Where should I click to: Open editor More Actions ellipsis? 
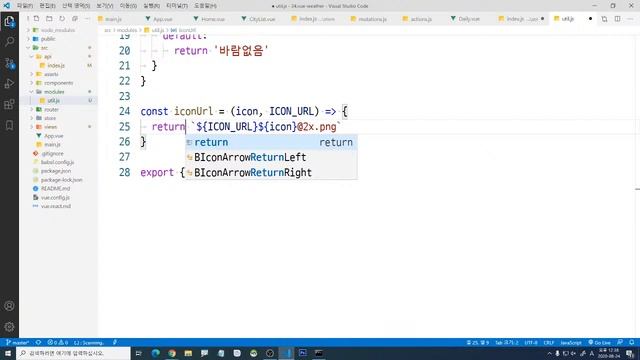coord(630,19)
